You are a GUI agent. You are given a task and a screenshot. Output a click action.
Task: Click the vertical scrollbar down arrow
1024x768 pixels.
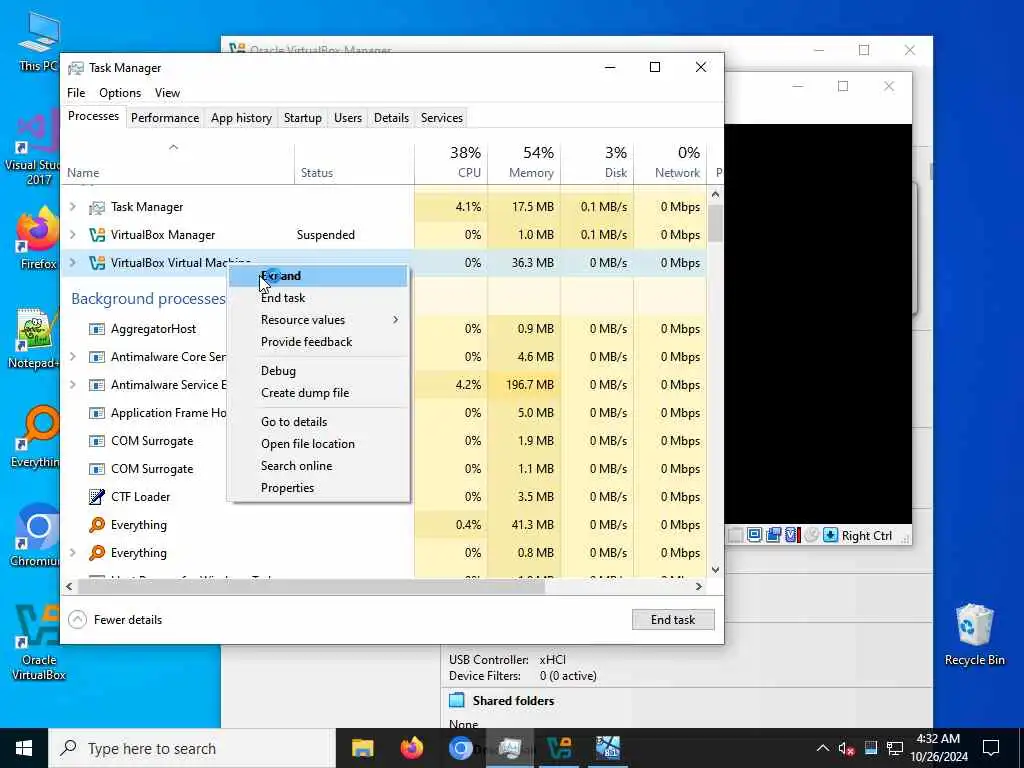(x=715, y=570)
